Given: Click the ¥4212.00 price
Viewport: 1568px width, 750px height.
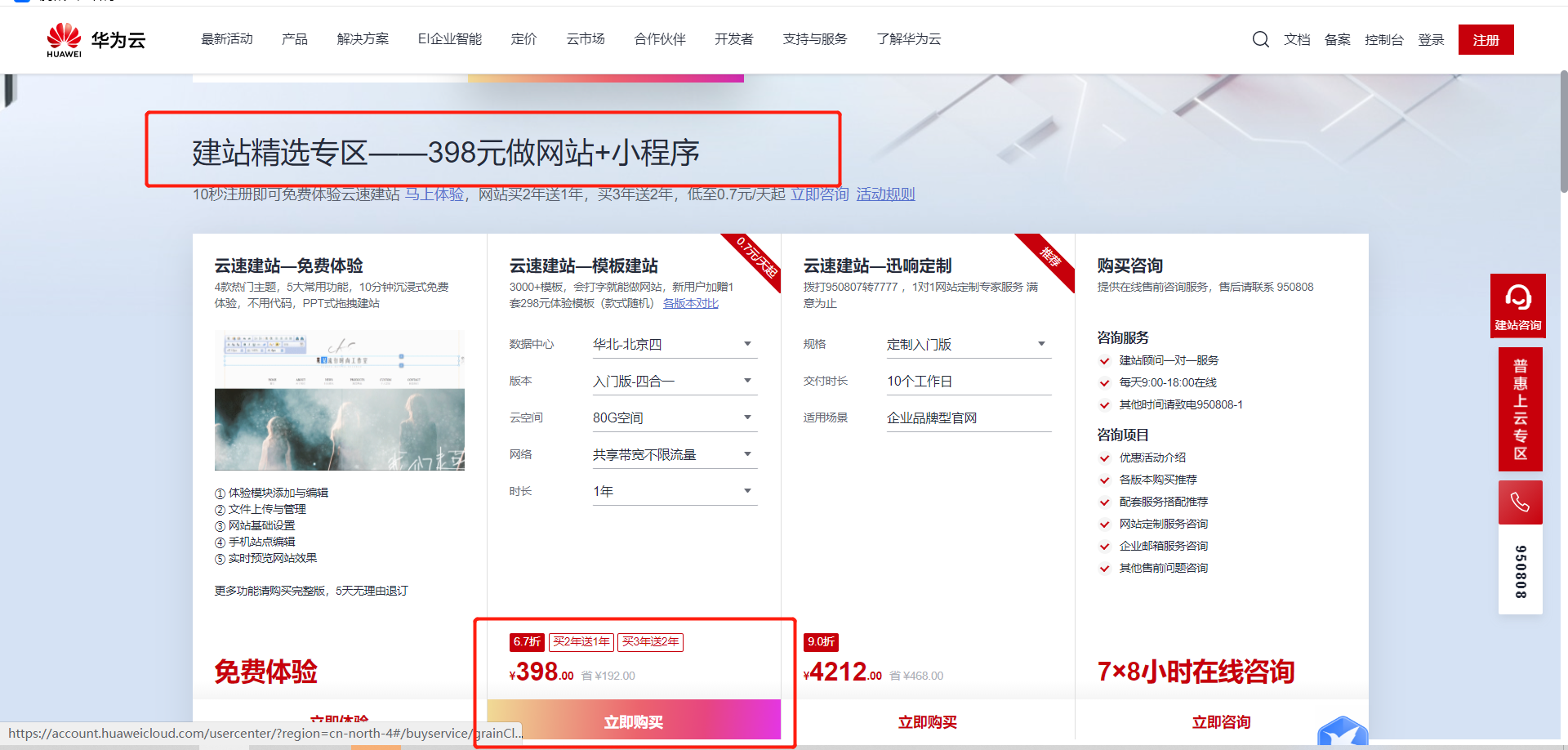Looking at the screenshot, I should tap(843, 672).
